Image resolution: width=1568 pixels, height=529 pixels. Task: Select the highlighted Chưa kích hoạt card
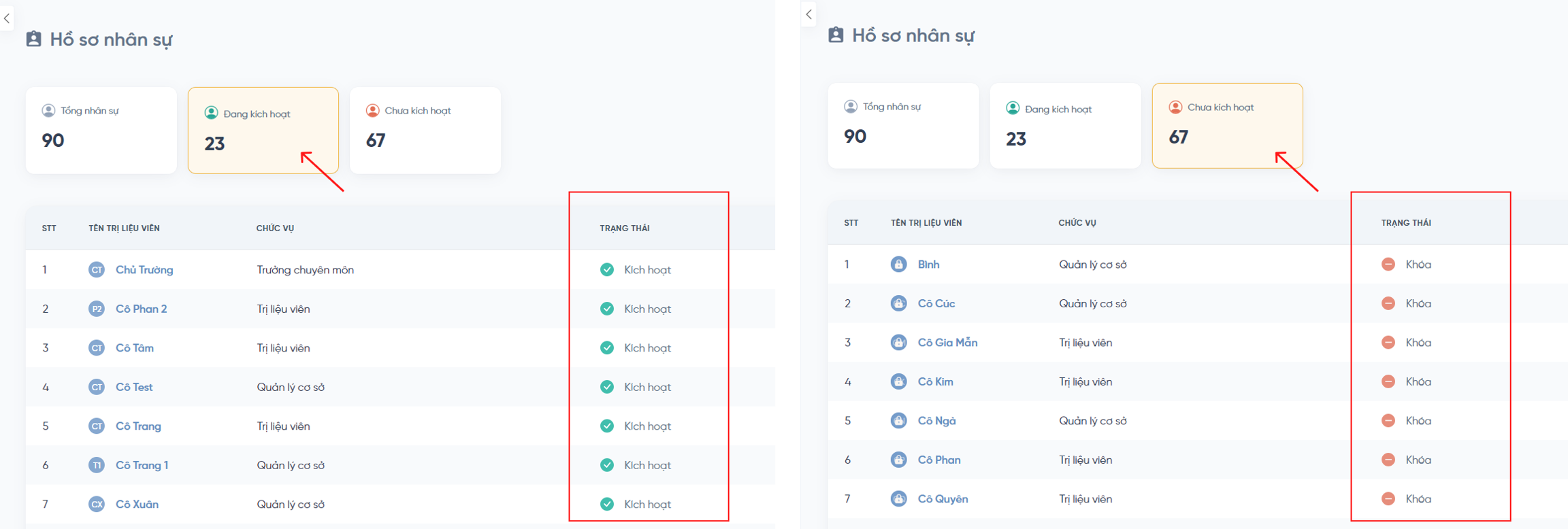[x=1226, y=126]
